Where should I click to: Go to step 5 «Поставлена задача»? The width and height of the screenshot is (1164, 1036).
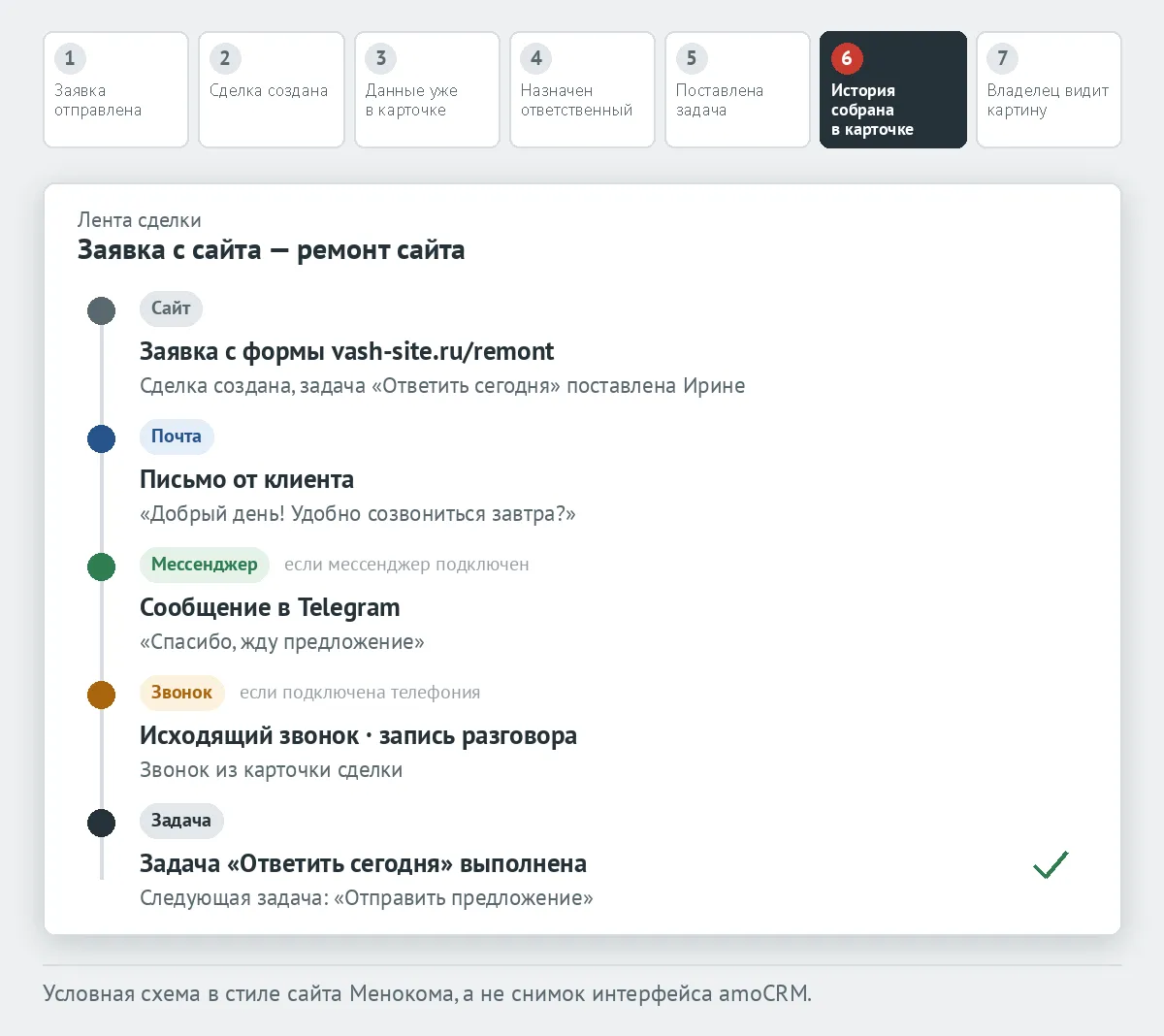click(737, 89)
